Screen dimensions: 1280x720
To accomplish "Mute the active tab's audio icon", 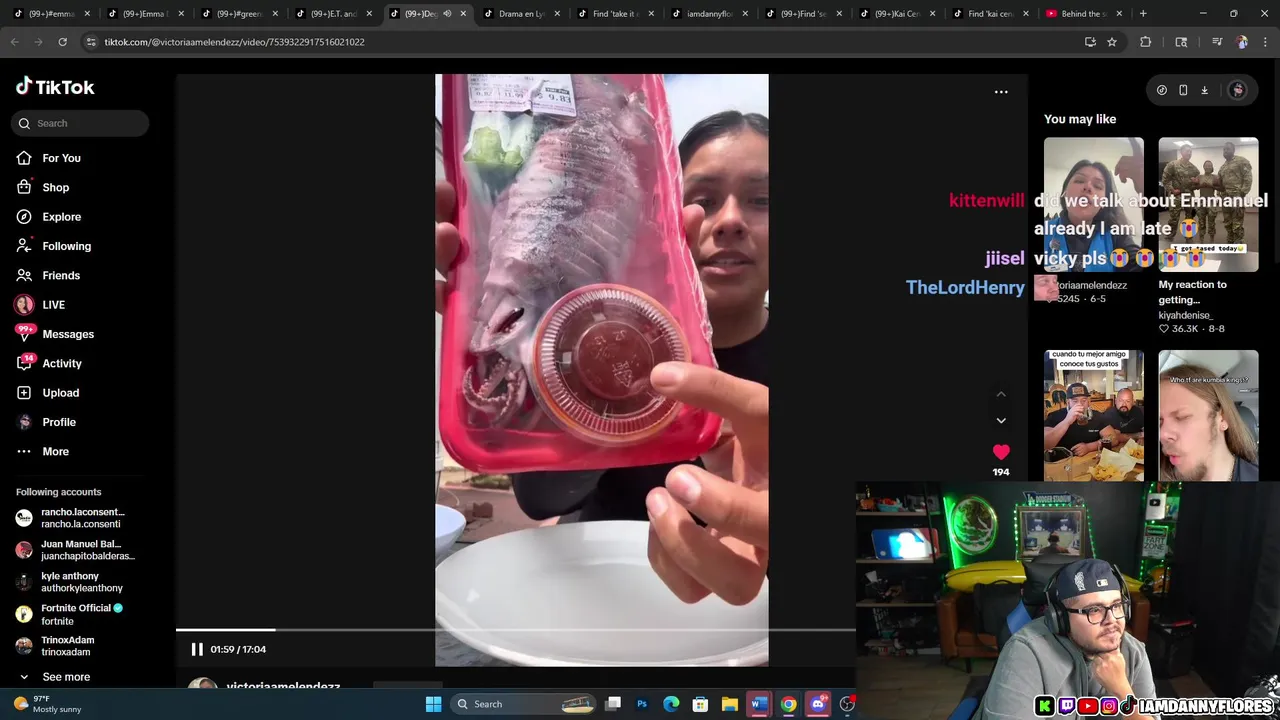I will coord(447,14).
